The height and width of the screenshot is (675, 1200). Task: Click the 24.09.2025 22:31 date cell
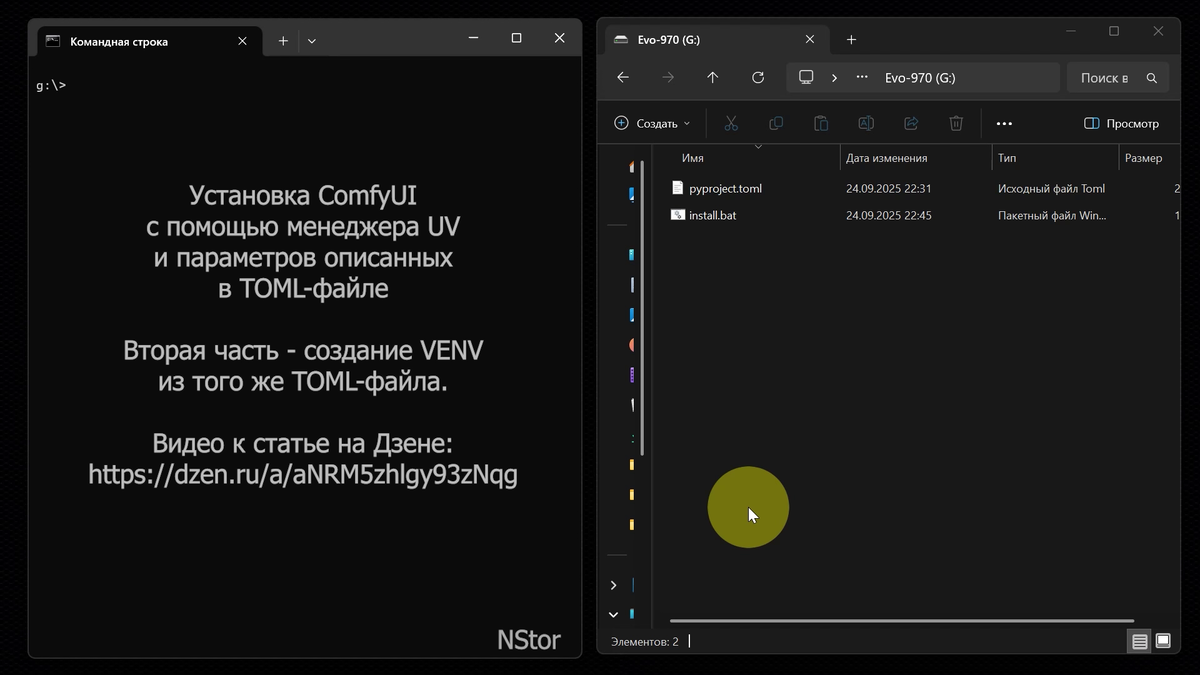click(888, 188)
